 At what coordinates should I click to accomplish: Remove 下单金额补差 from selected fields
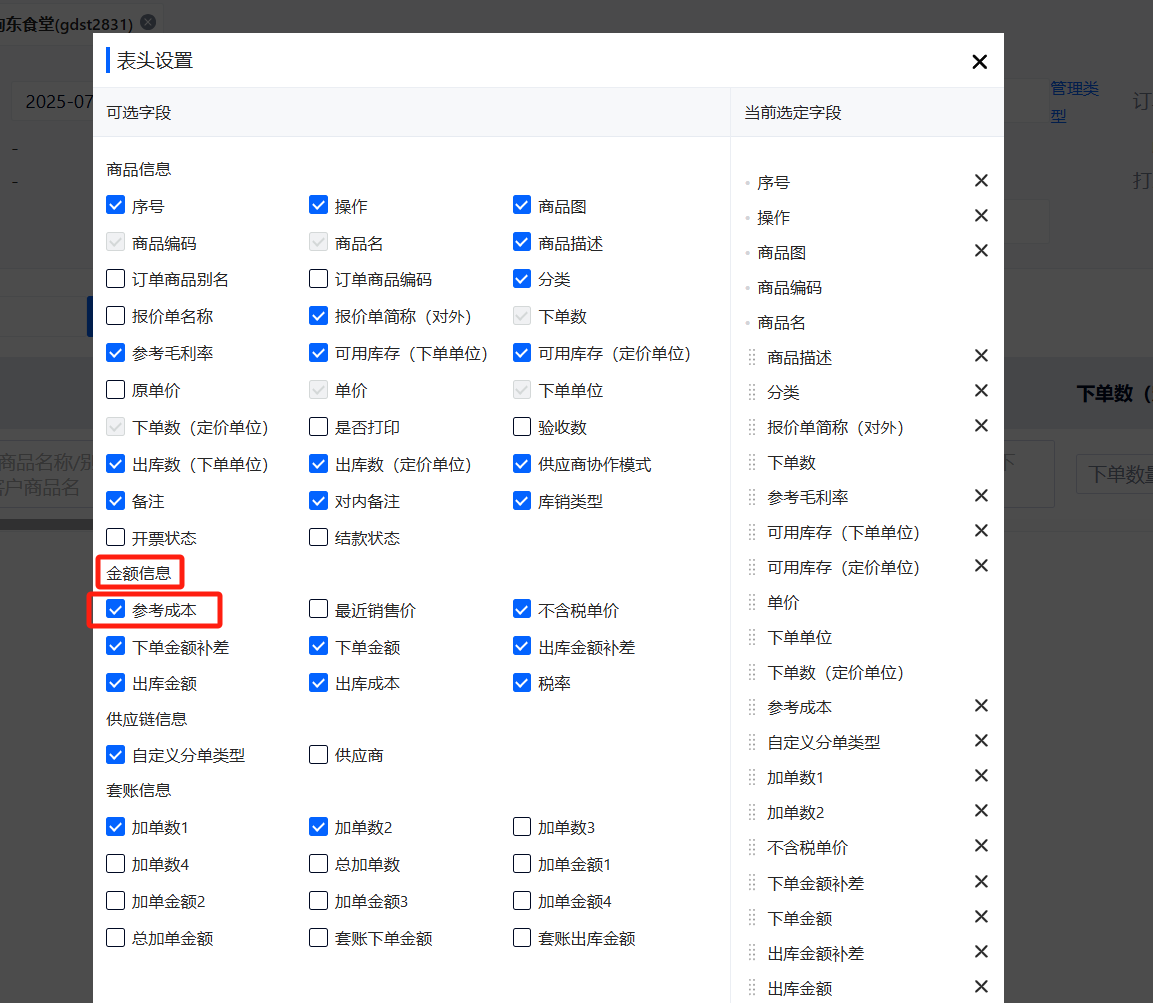click(981, 882)
